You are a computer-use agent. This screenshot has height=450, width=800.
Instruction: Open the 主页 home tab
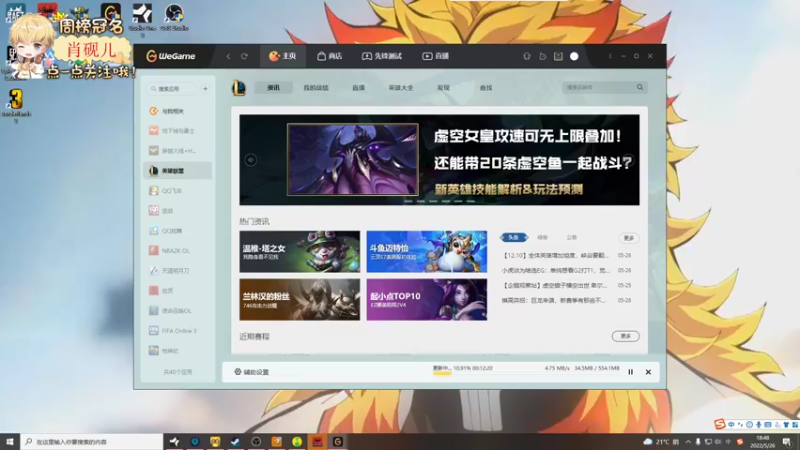tap(283, 56)
